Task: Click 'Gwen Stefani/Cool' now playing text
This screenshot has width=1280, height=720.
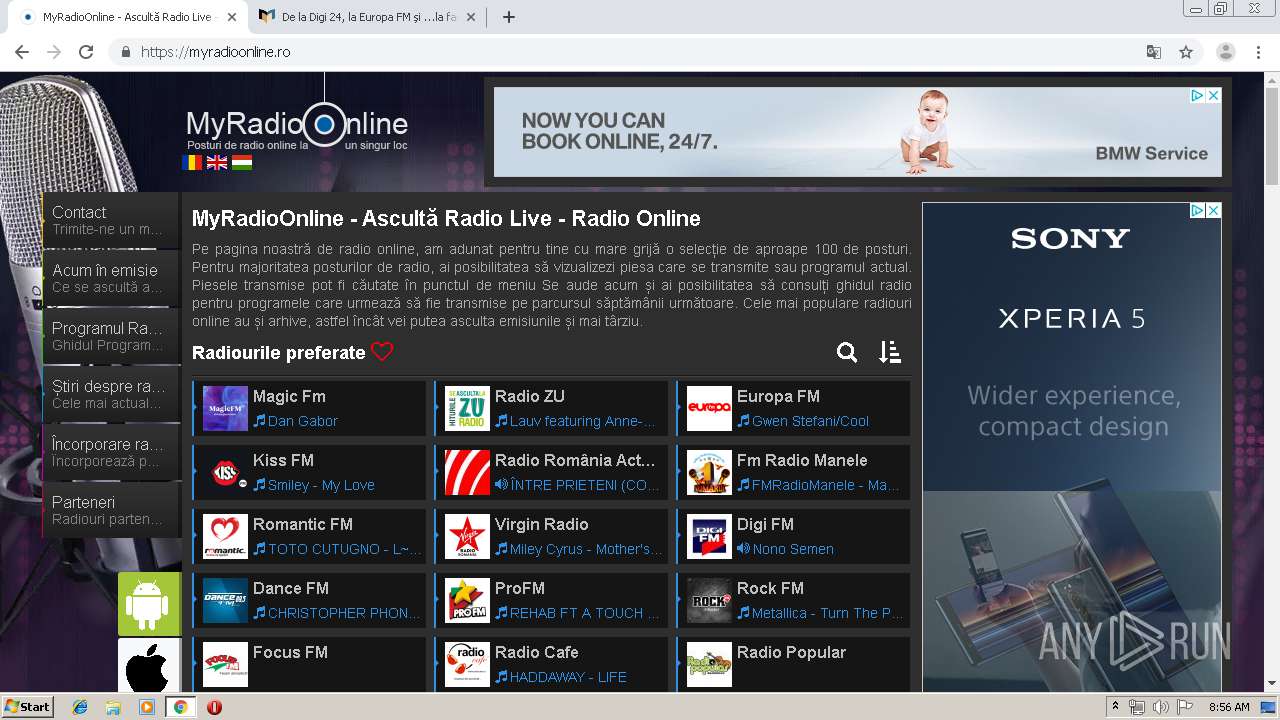Action: tap(810, 421)
